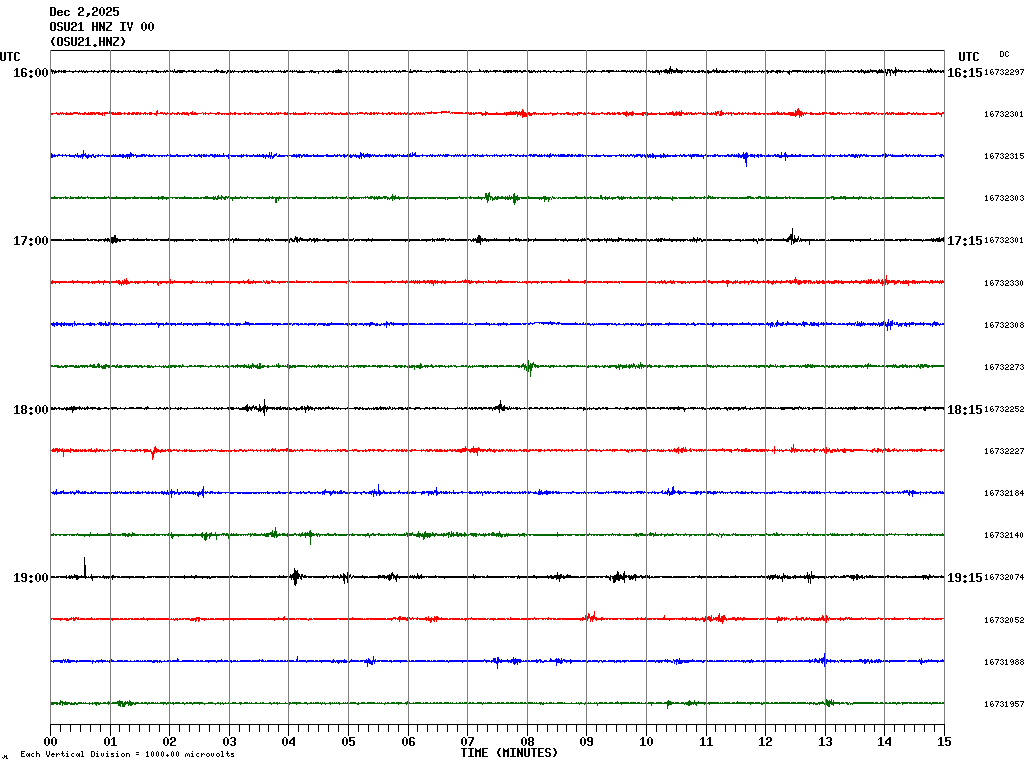Screen dimensions: 1024x768
Task: Click the TIME (MINUTES) axis title
Action: 509,752
